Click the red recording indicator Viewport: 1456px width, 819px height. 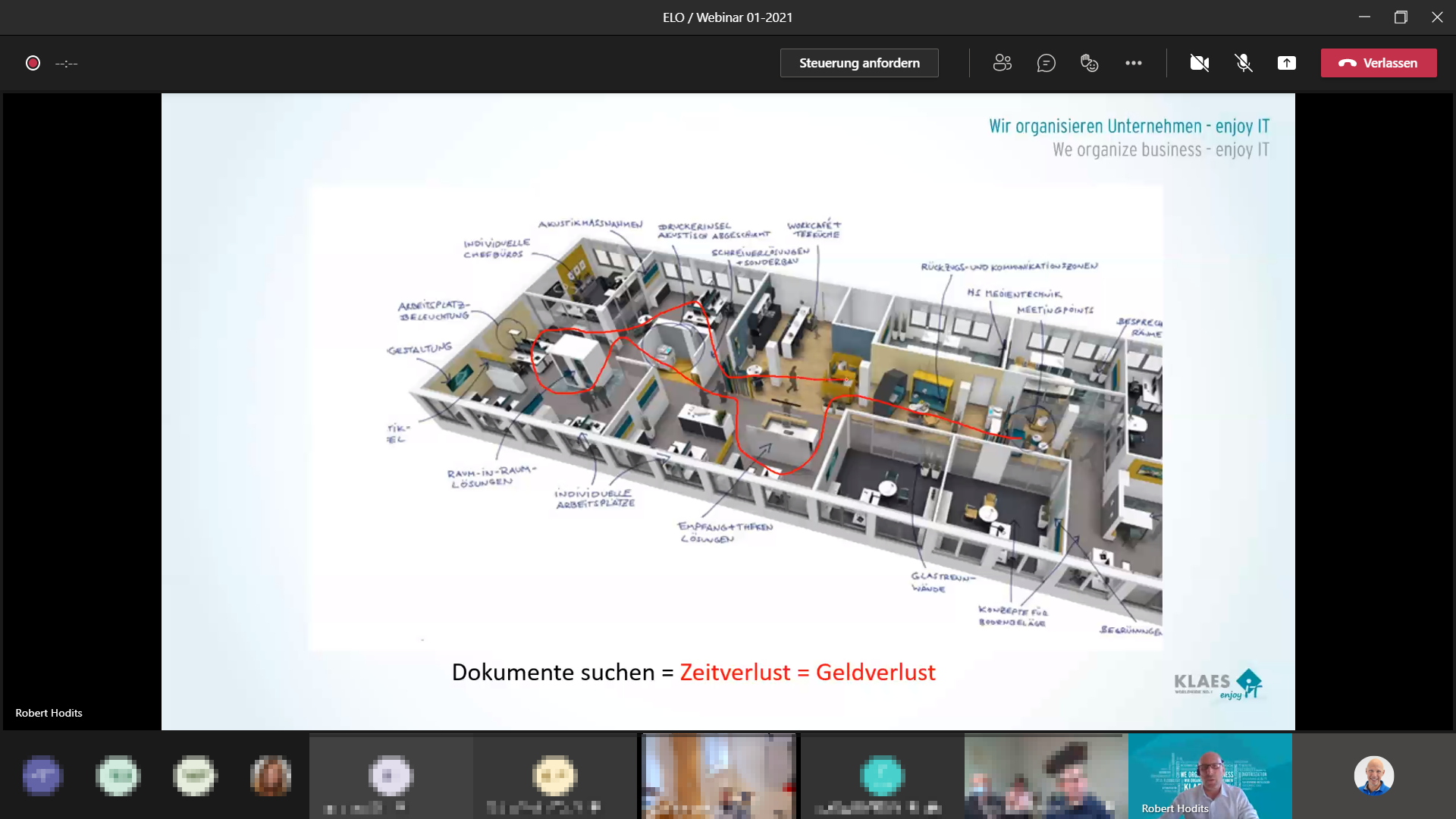click(33, 63)
